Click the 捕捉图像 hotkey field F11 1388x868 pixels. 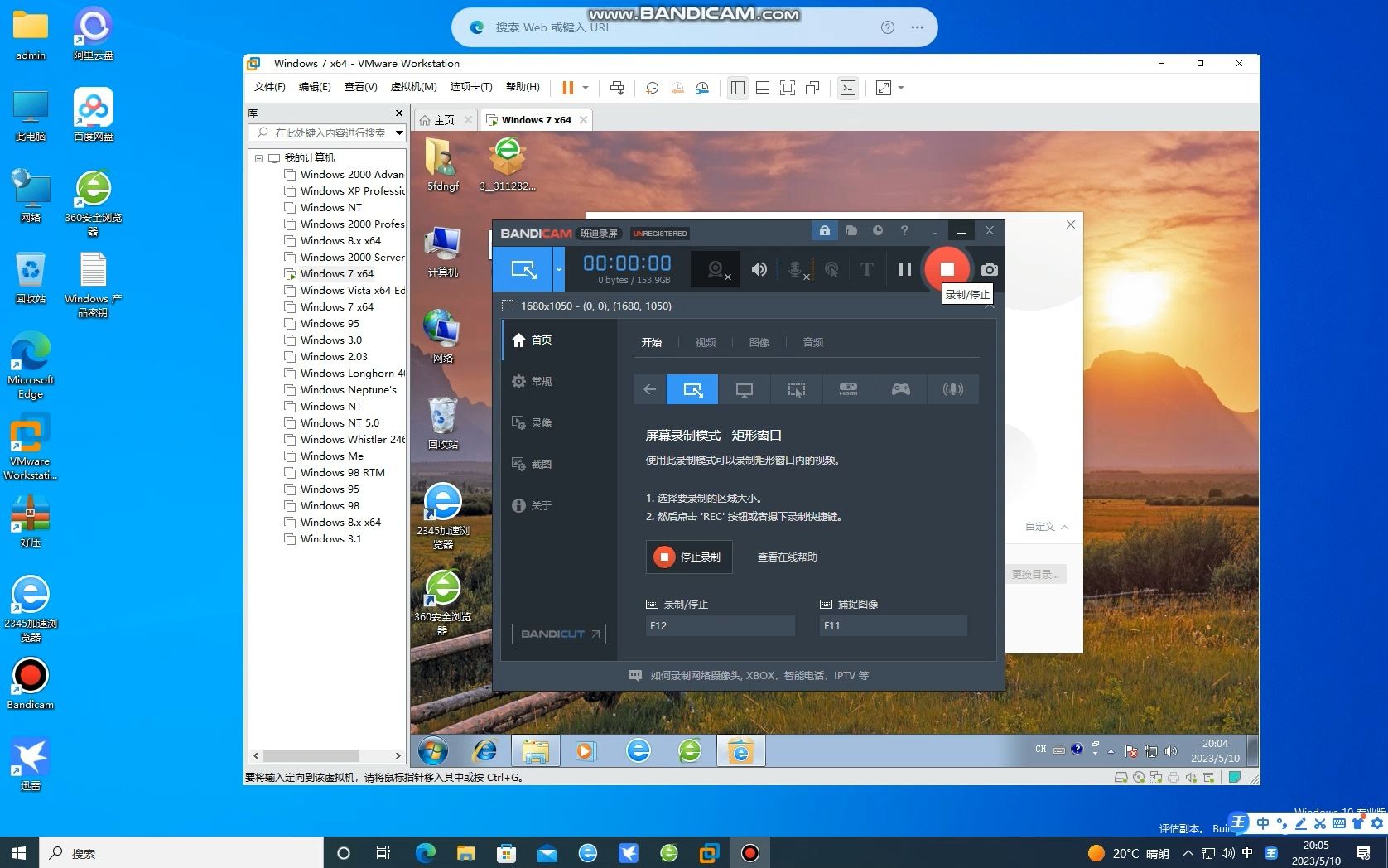tap(894, 625)
